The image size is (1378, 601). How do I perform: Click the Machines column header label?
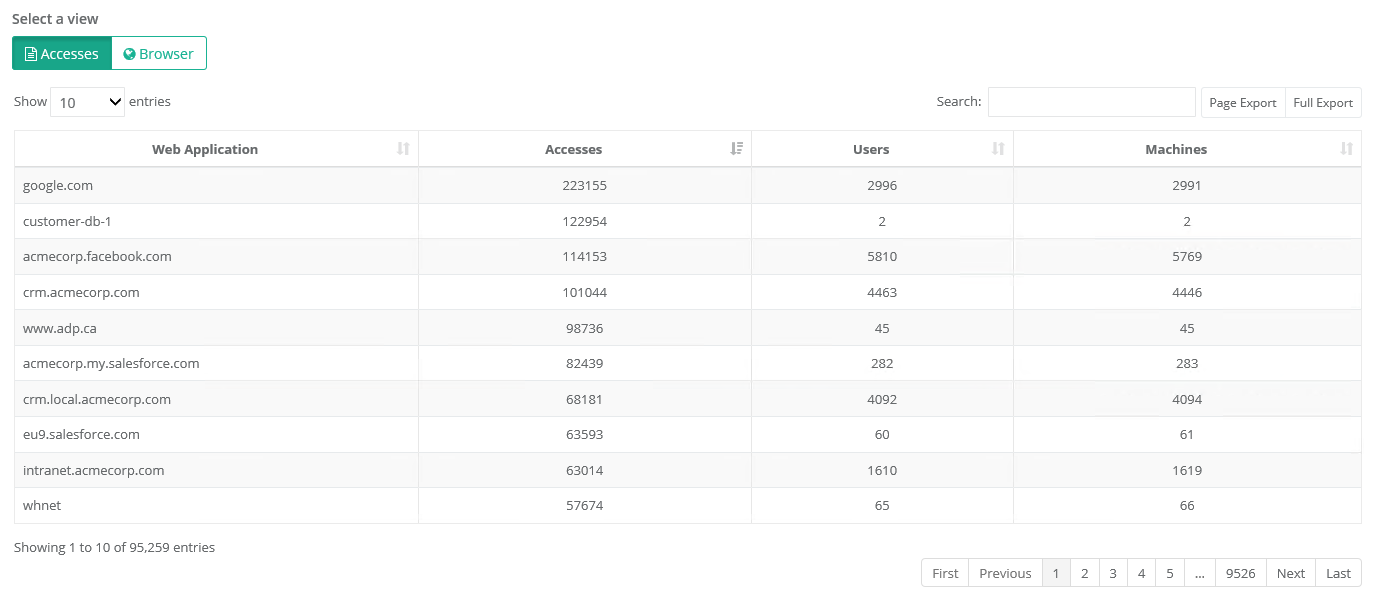pyautogui.click(x=1176, y=149)
